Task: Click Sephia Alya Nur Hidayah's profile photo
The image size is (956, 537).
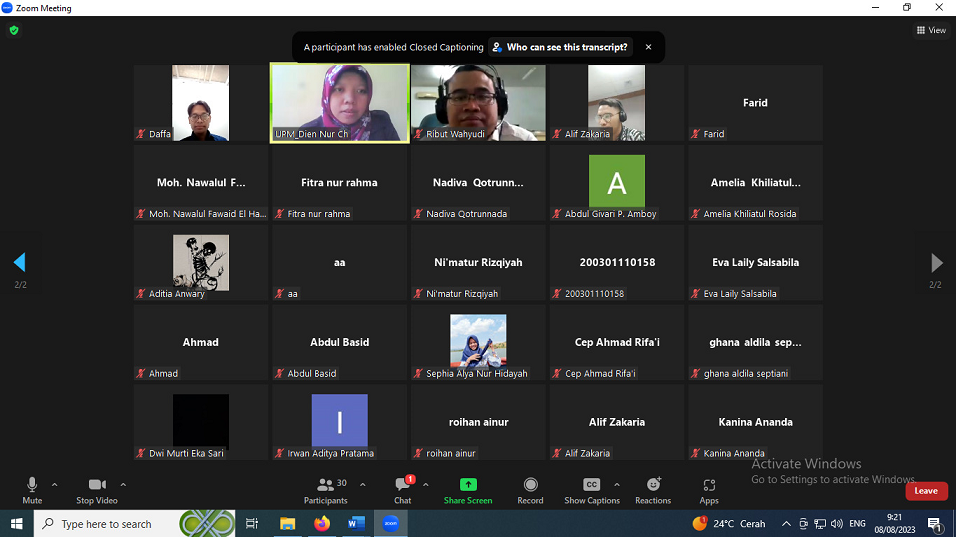Action: 478,341
